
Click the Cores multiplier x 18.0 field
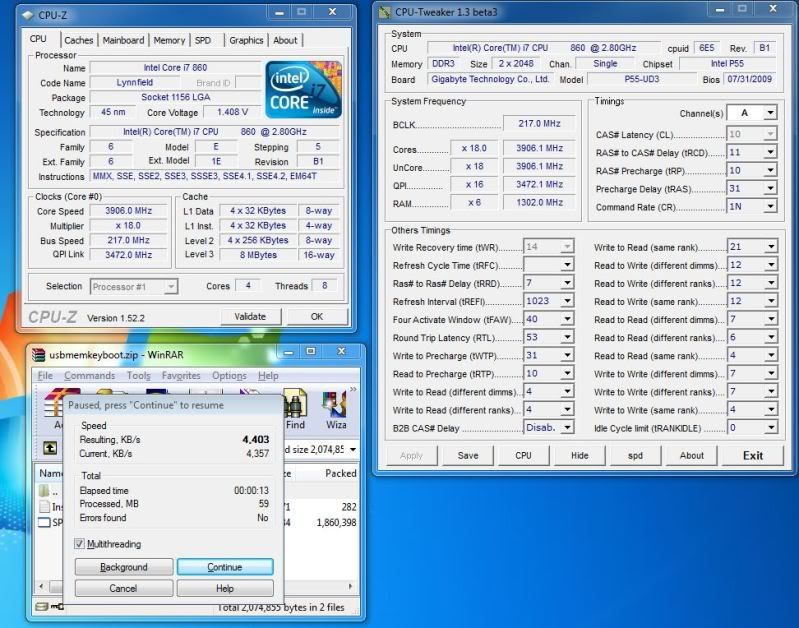(474, 148)
